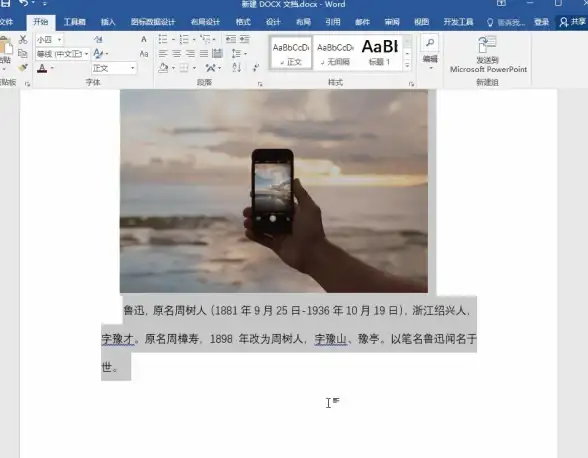
Task: Open the Undo history dropdown arrow
Action: click(x=33, y=3)
